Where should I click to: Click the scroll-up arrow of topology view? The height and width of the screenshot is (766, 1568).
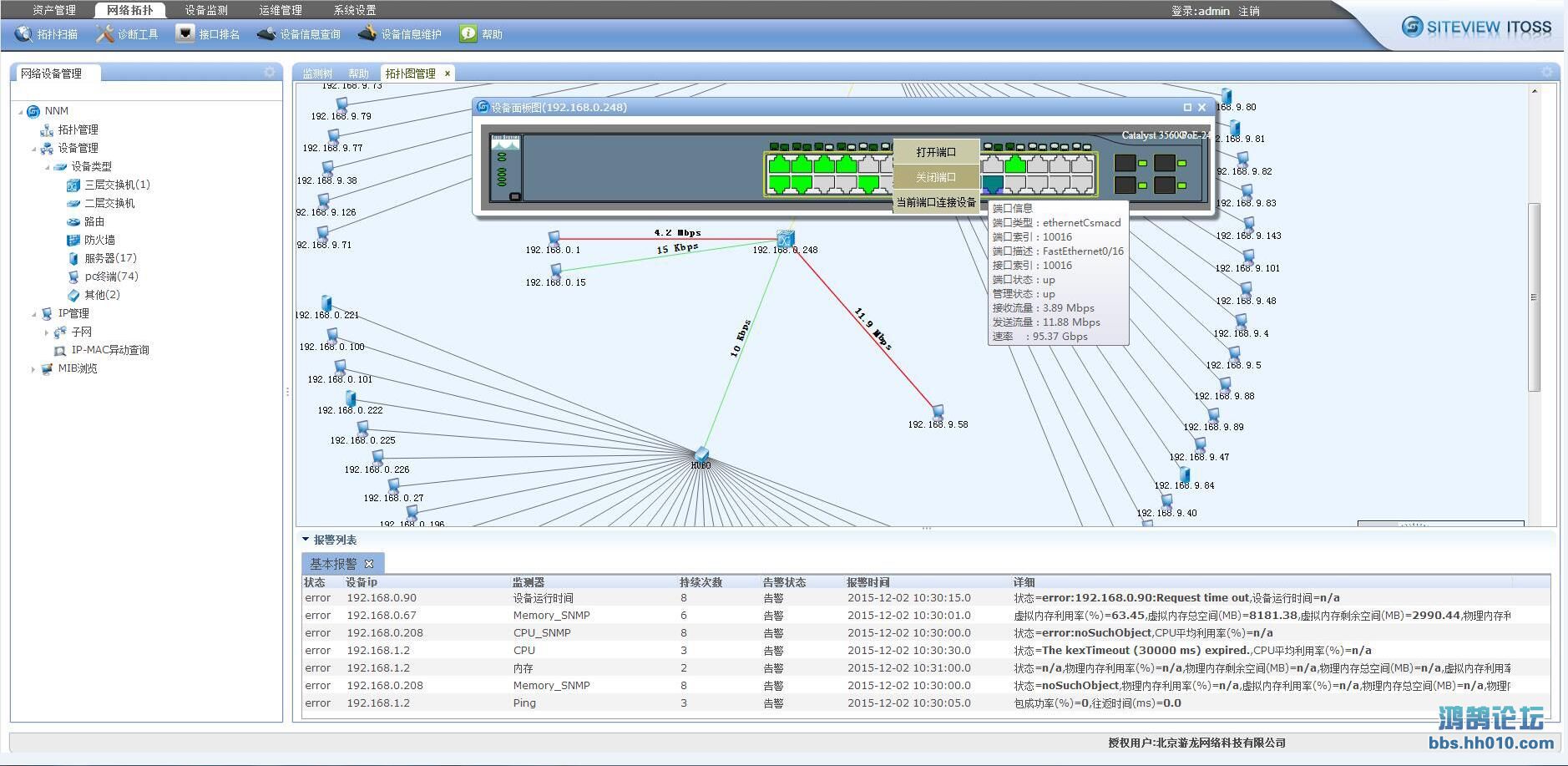[1534, 90]
